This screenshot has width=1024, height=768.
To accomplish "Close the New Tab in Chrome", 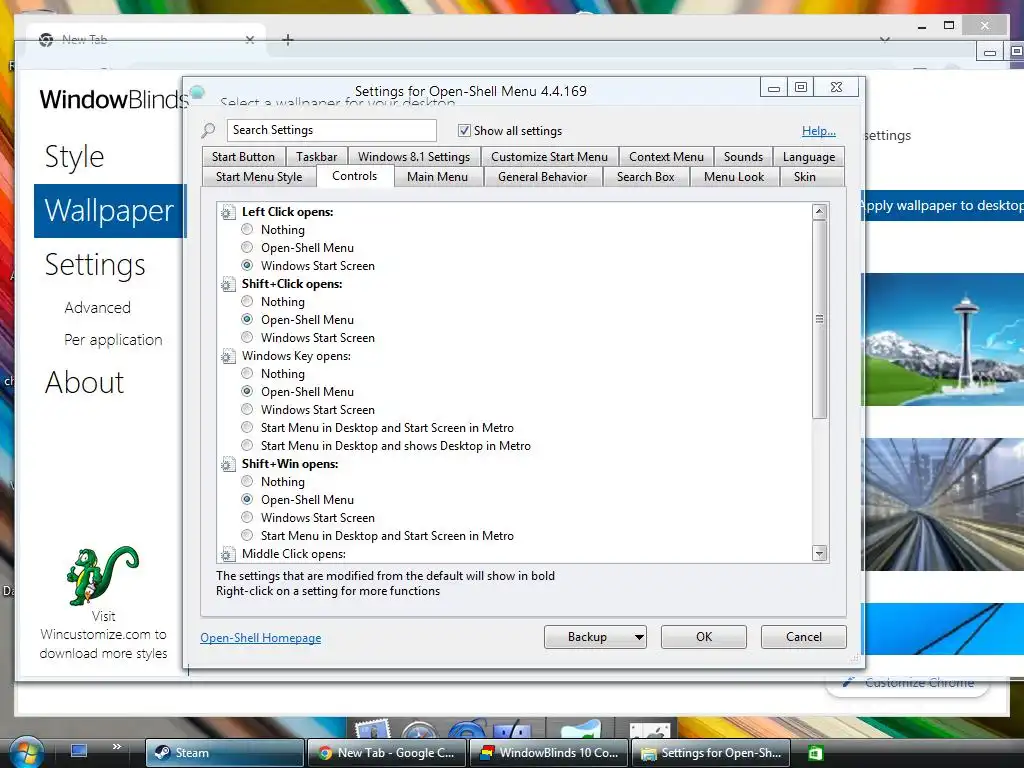I will [x=249, y=40].
